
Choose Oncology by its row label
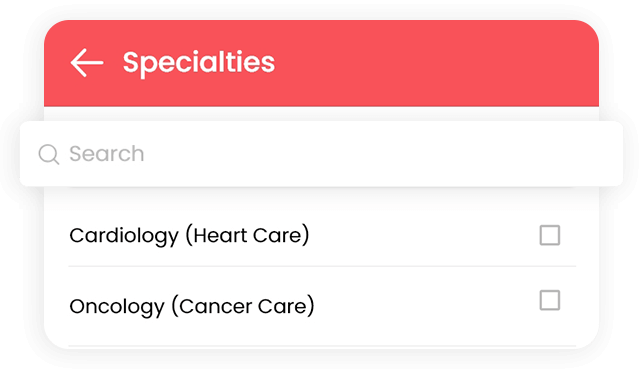(192, 306)
